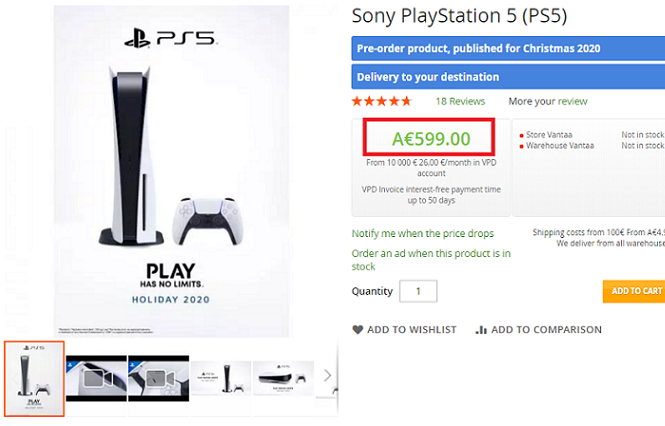Click the pre-order product blue banner
Viewport: 665px width, 426px height.
click(508, 48)
